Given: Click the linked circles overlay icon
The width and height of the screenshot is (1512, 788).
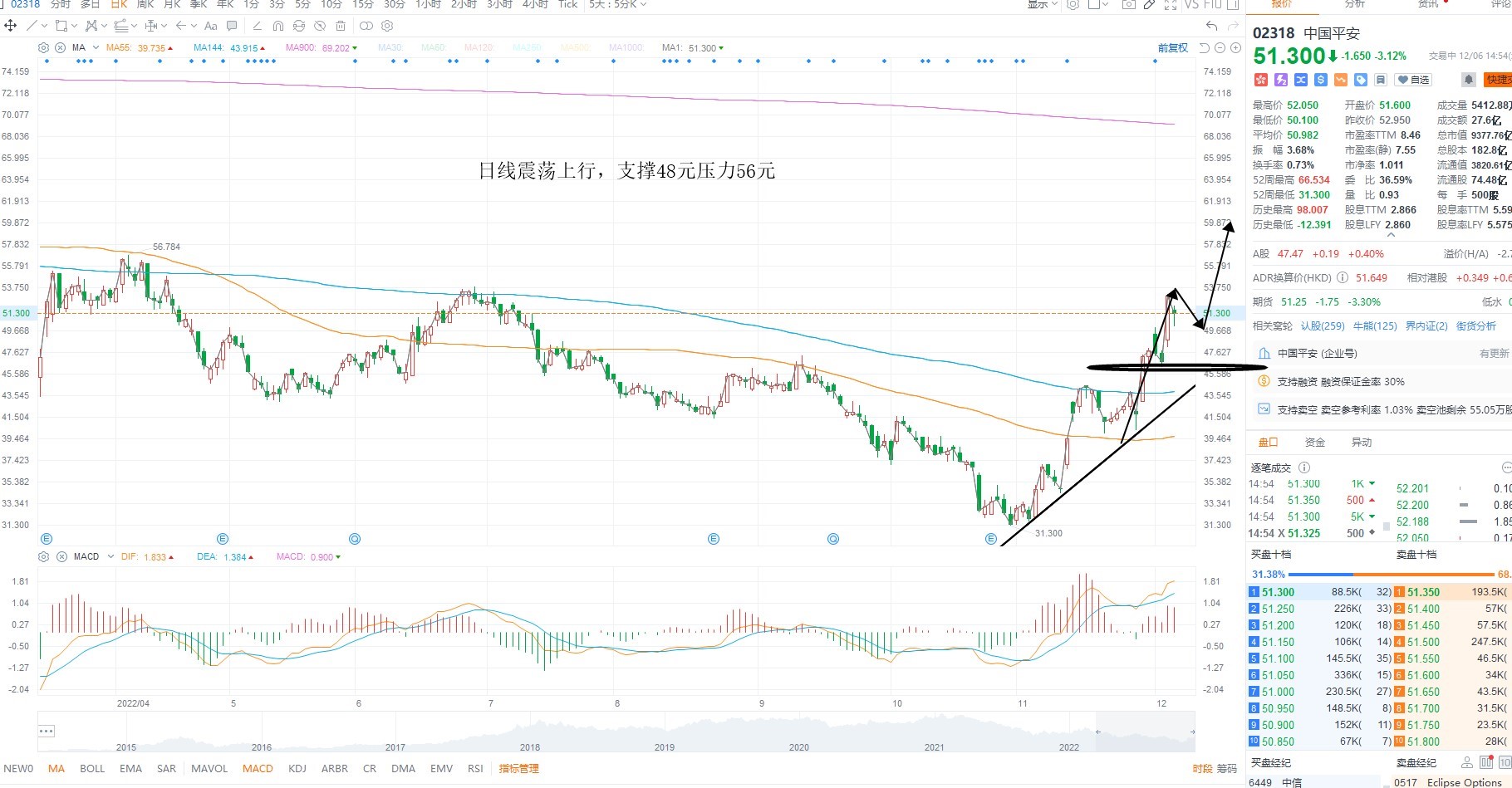Looking at the screenshot, I should click(x=366, y=26).
